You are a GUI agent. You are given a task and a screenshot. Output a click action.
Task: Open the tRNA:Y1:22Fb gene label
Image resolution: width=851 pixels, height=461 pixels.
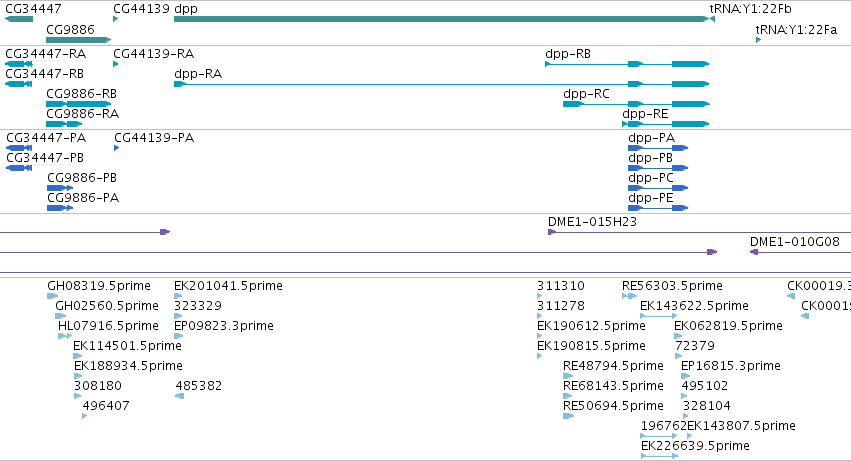pos(751,9)
